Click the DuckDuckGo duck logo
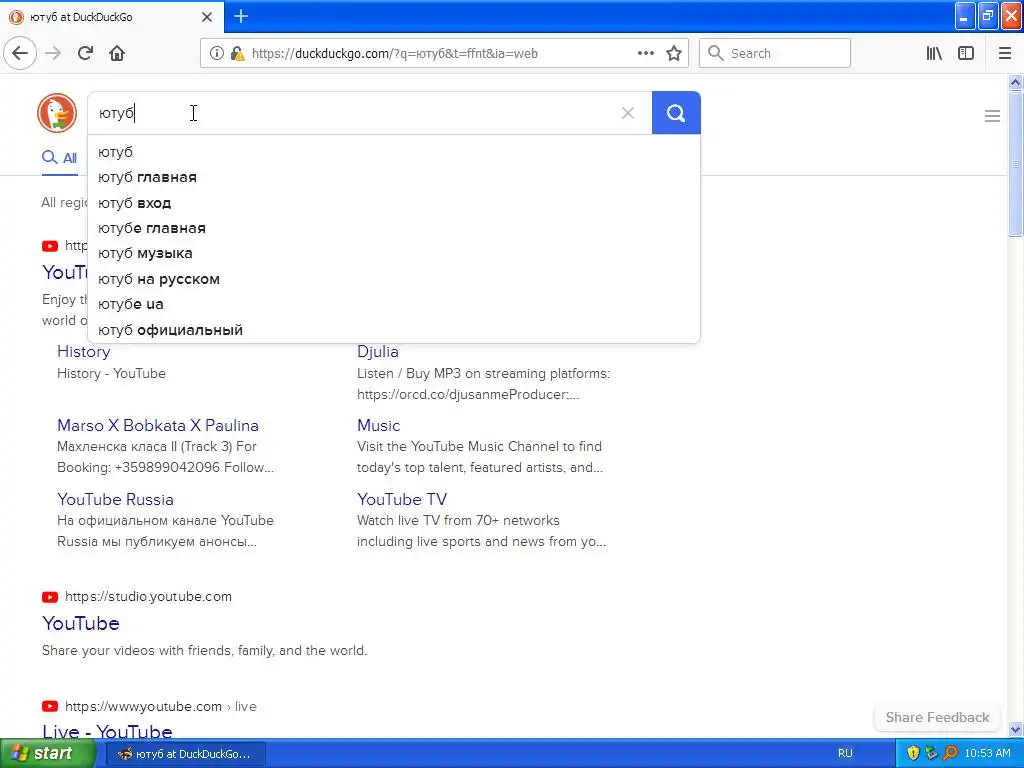This screenshot has width=1024, height=768. tap(57, 113)
